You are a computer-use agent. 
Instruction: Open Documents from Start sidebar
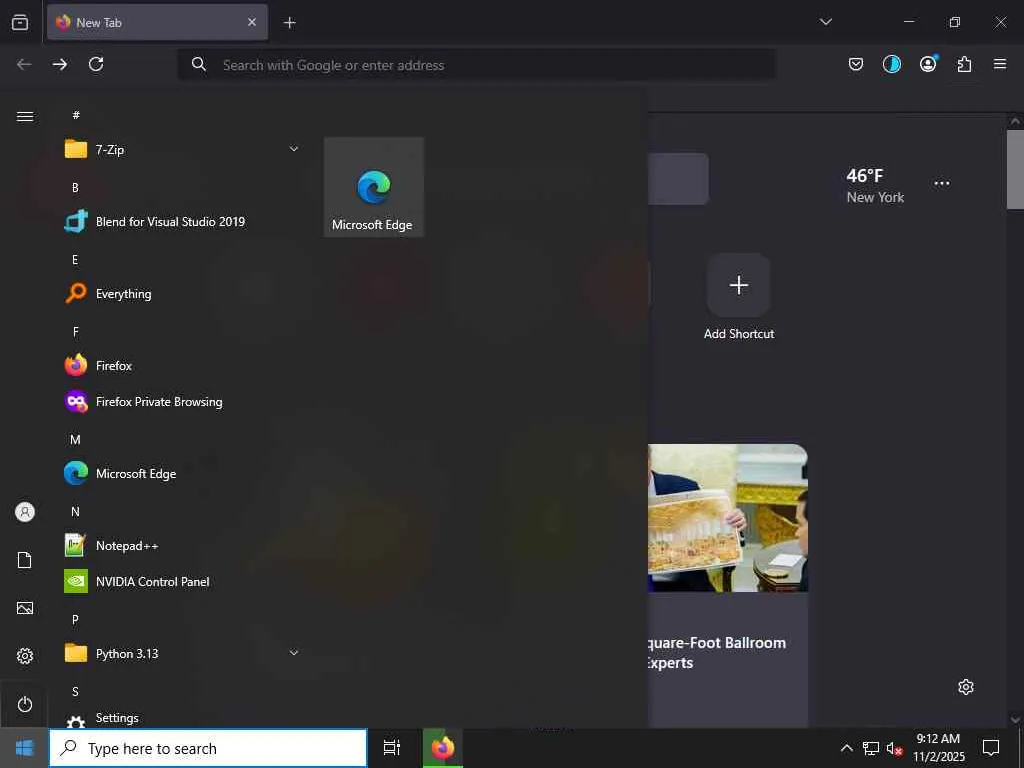tap(25, 560)
